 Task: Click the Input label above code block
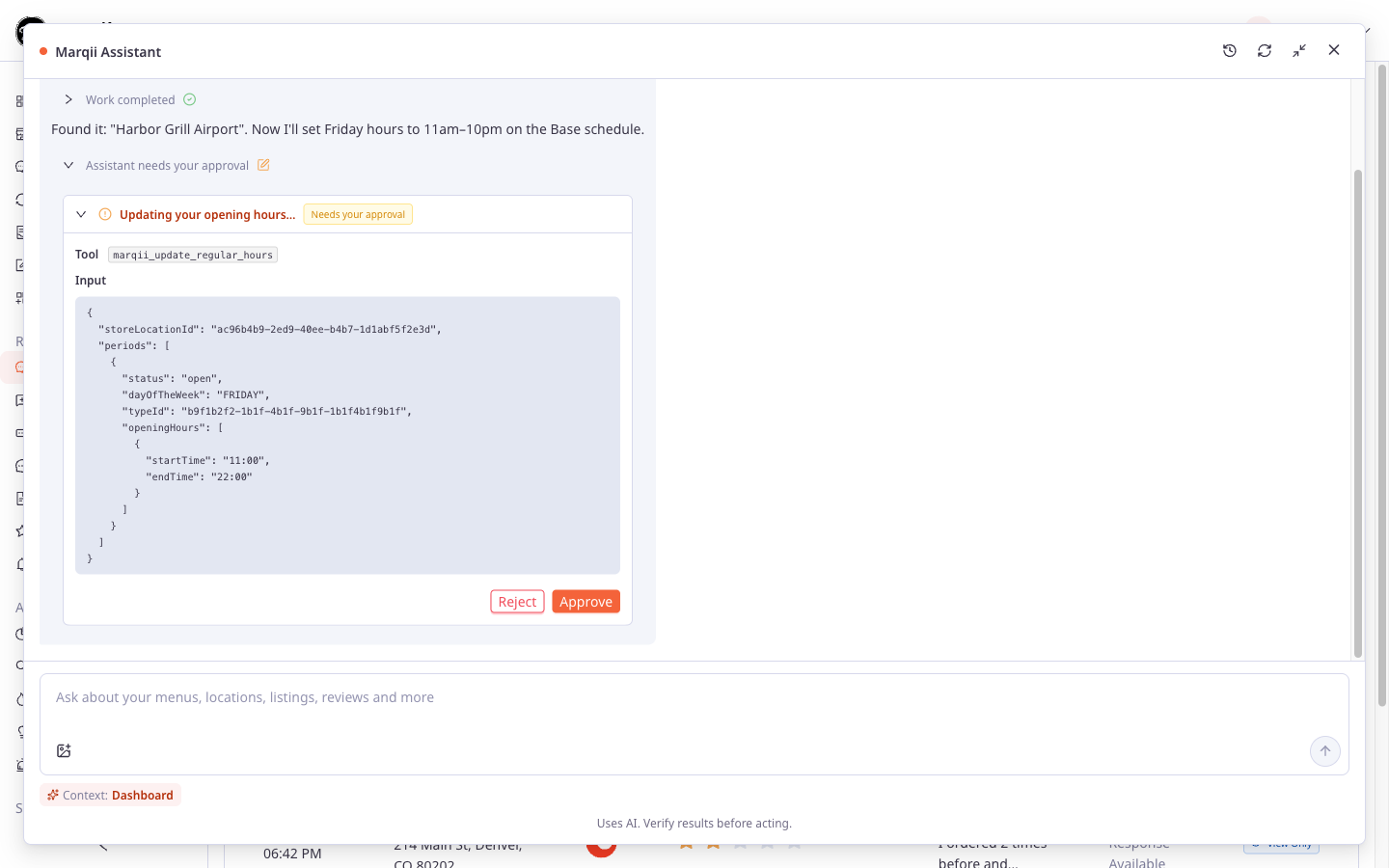pyautogui.click(x=91, y=281)
